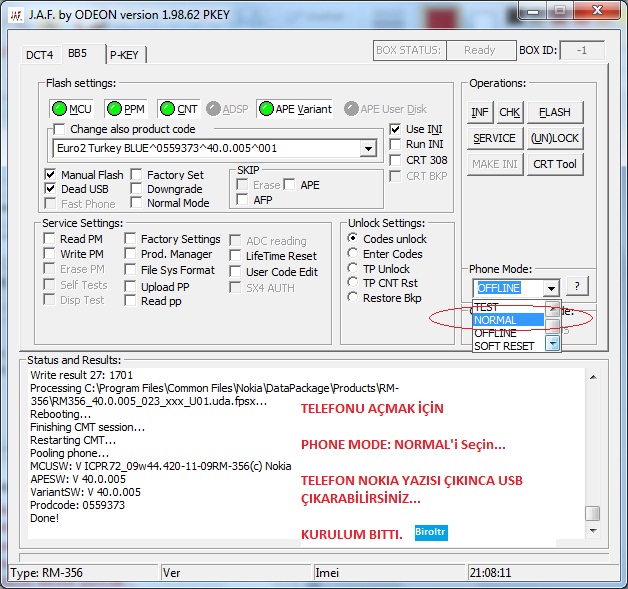Select Codes unlock radio button
The height and width of the screenshot is (589, 628).
coord(352,238)
